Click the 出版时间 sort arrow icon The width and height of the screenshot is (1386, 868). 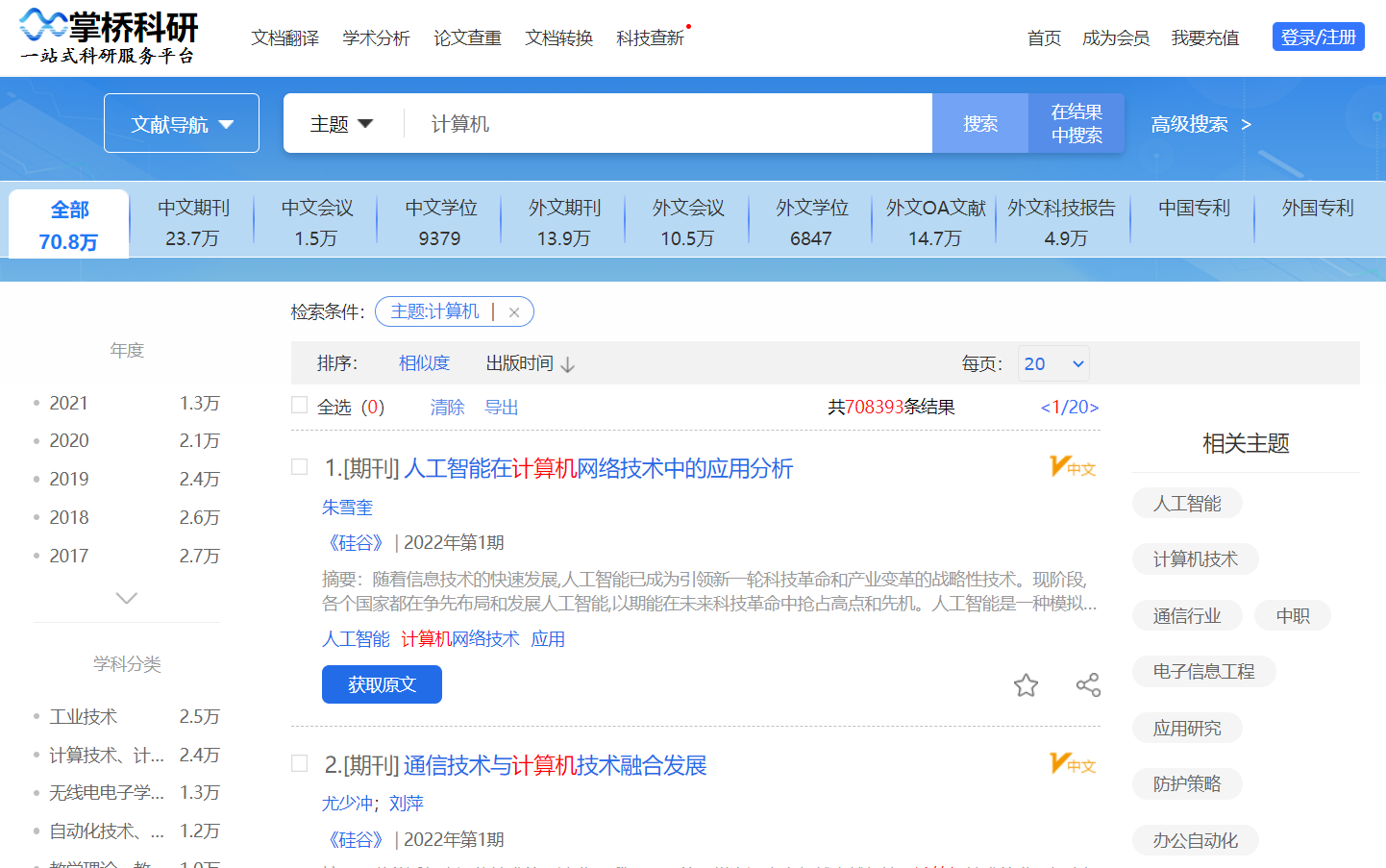point(568,364)
